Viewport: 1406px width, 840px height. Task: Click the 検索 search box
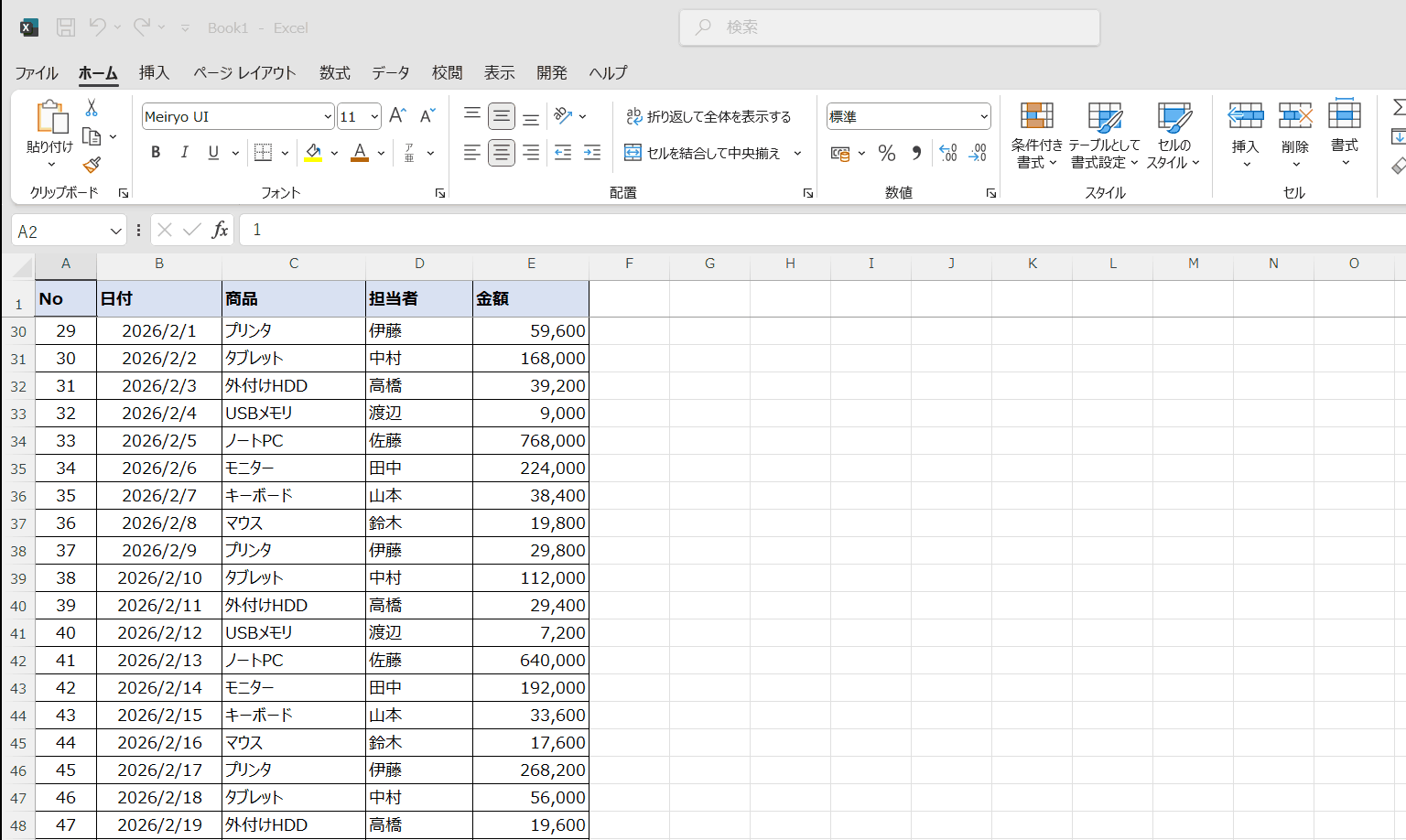pos(890,27)
